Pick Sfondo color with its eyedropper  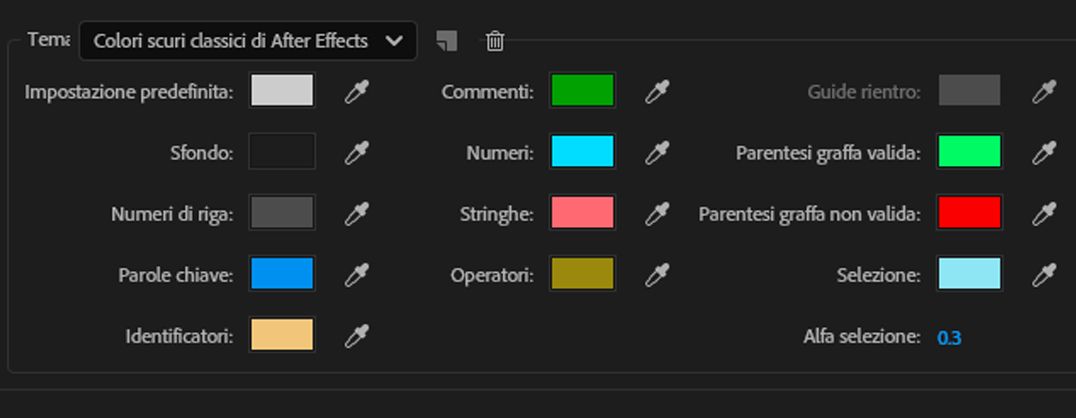tap(357, 153)
